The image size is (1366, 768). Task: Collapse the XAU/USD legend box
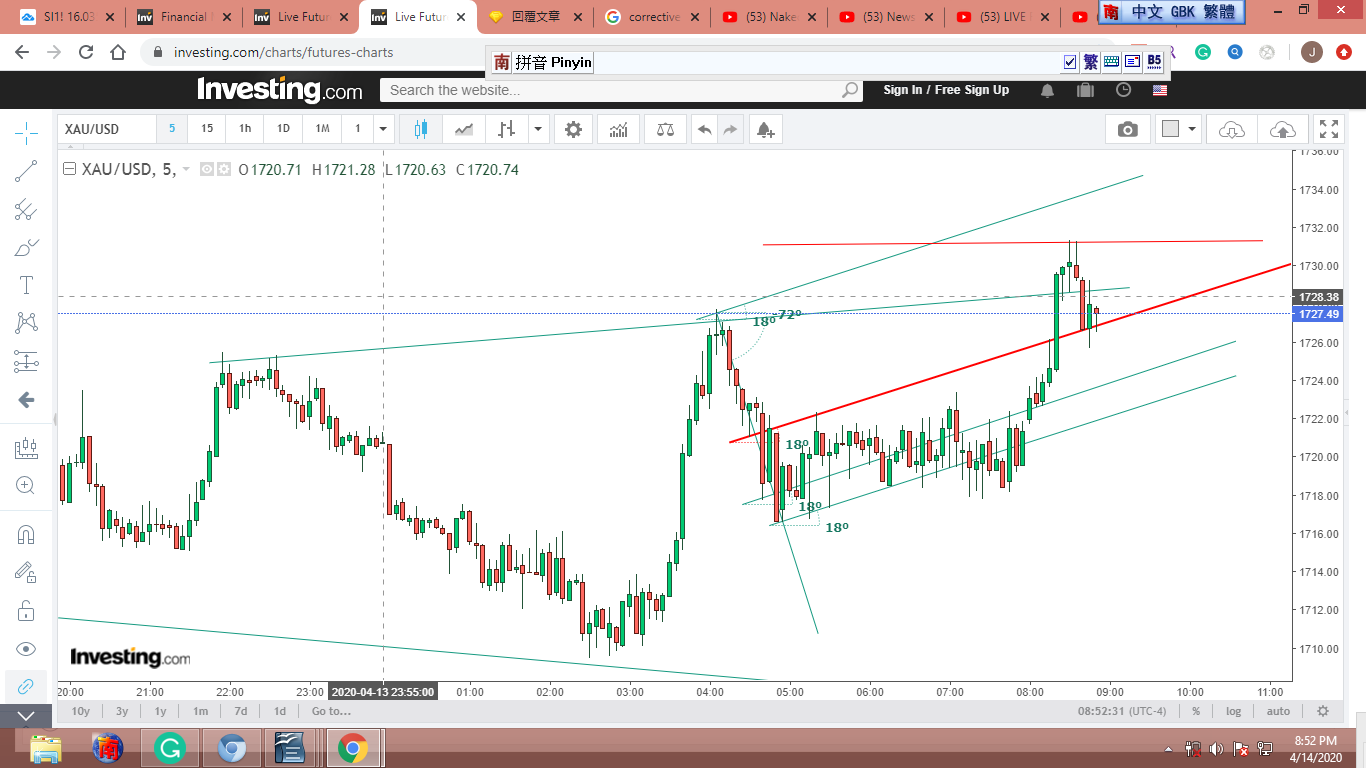(69, 170)
